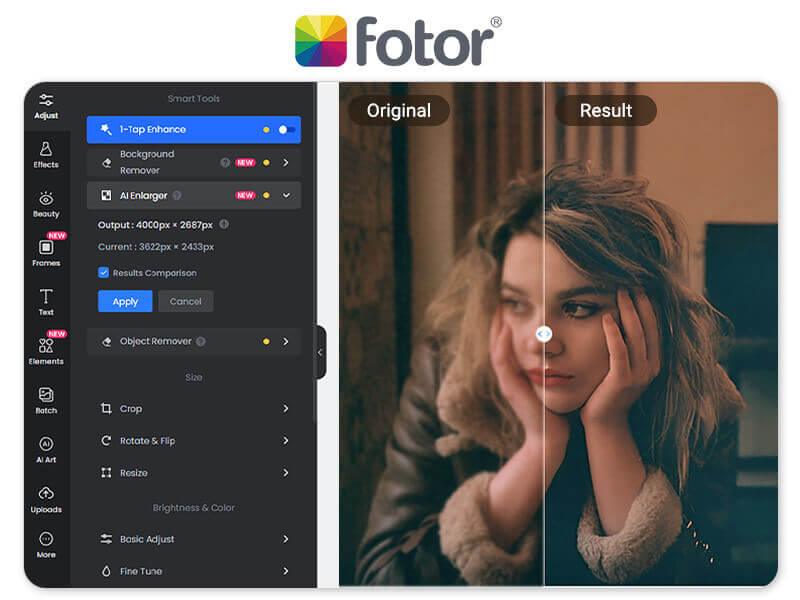Open the AI Art tool

click(46, 448)
